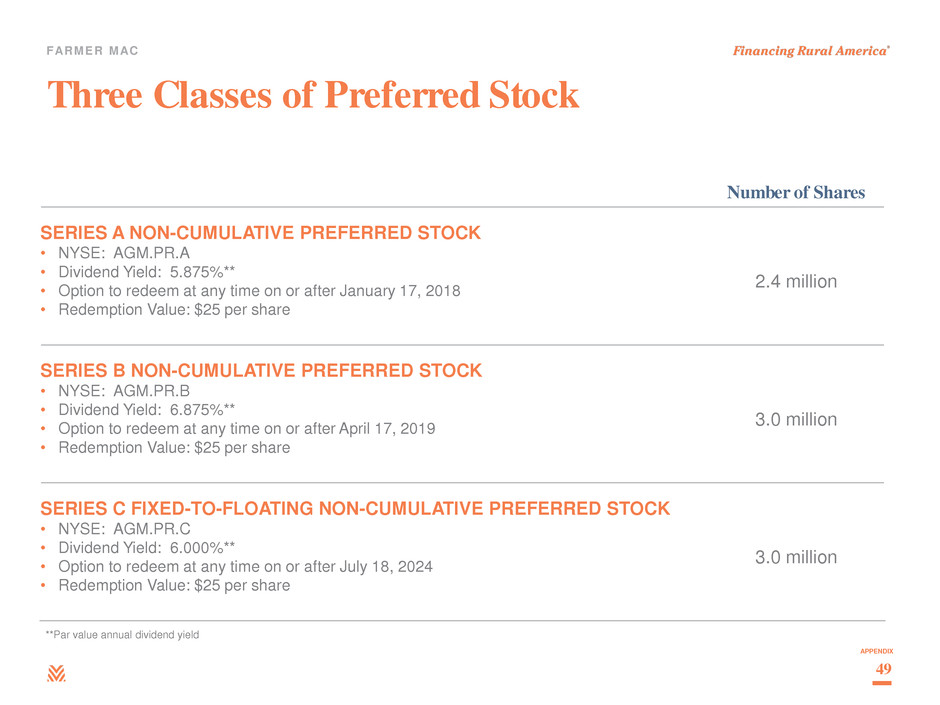Click Series B Non-Cumulative Preferred Stock heading

click(x=261, y=370)
